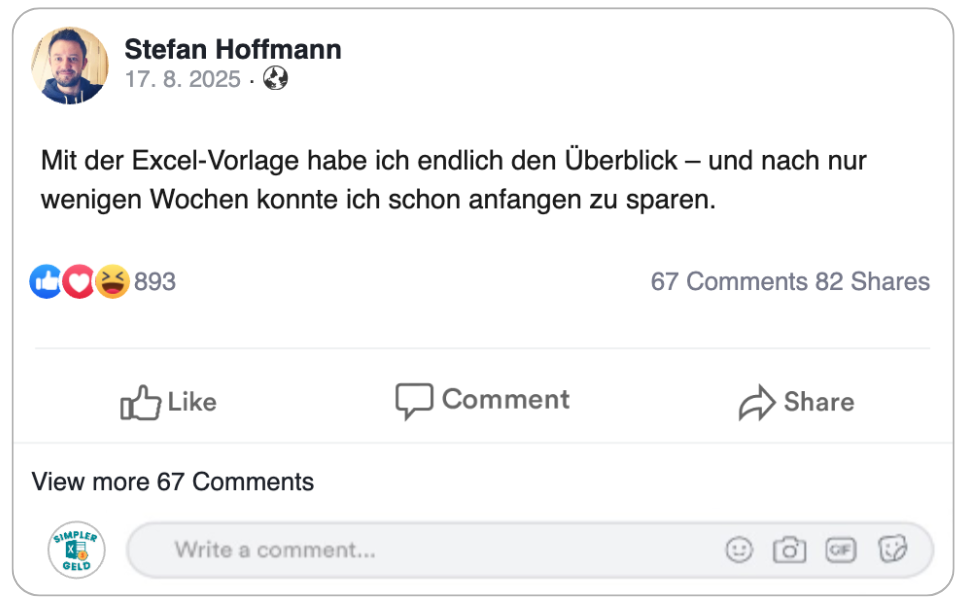Share this post
The width and height of the screenshot is (970, 606).
click(796, 402)
